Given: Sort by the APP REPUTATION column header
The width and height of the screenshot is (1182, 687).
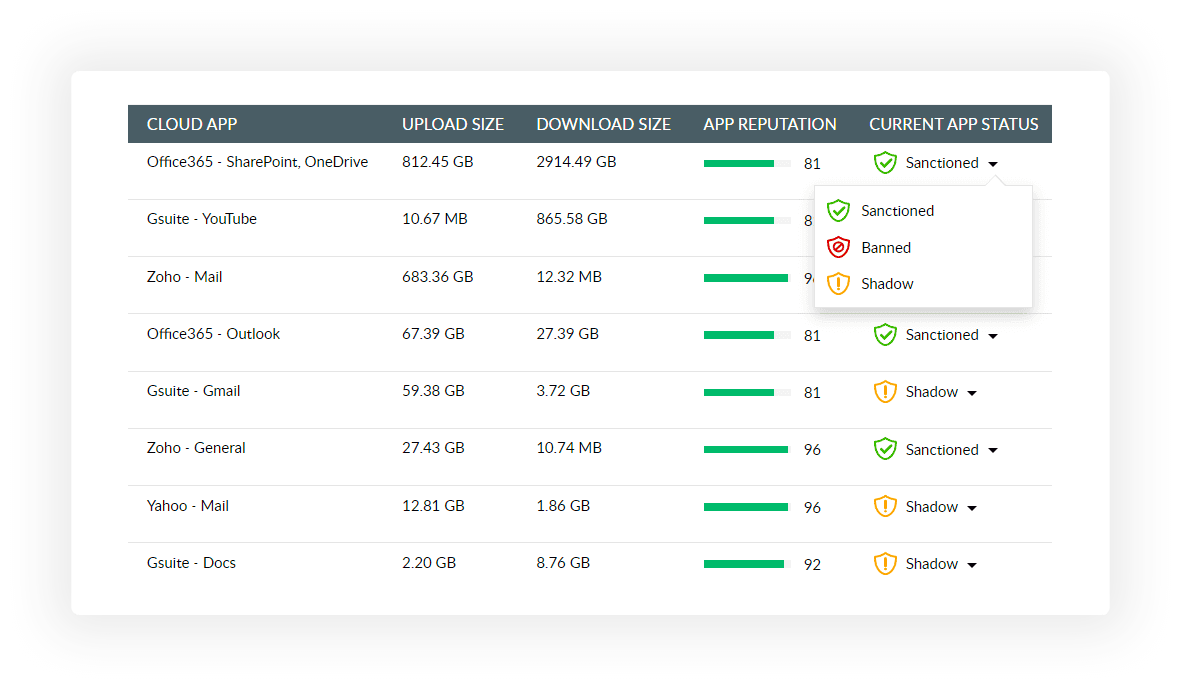Looking at the screenshot, I should [770, 124].
